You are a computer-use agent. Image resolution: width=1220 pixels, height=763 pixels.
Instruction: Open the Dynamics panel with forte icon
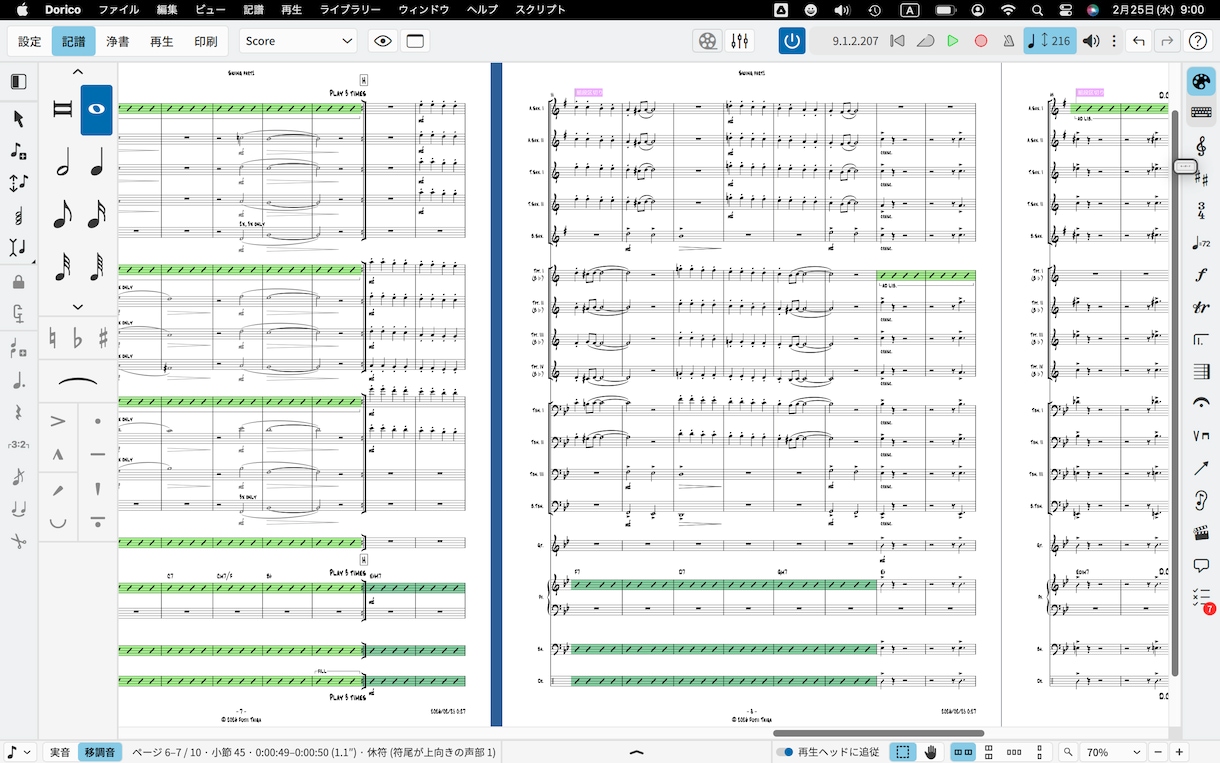pyautogui.click(x=1201, y=275)
